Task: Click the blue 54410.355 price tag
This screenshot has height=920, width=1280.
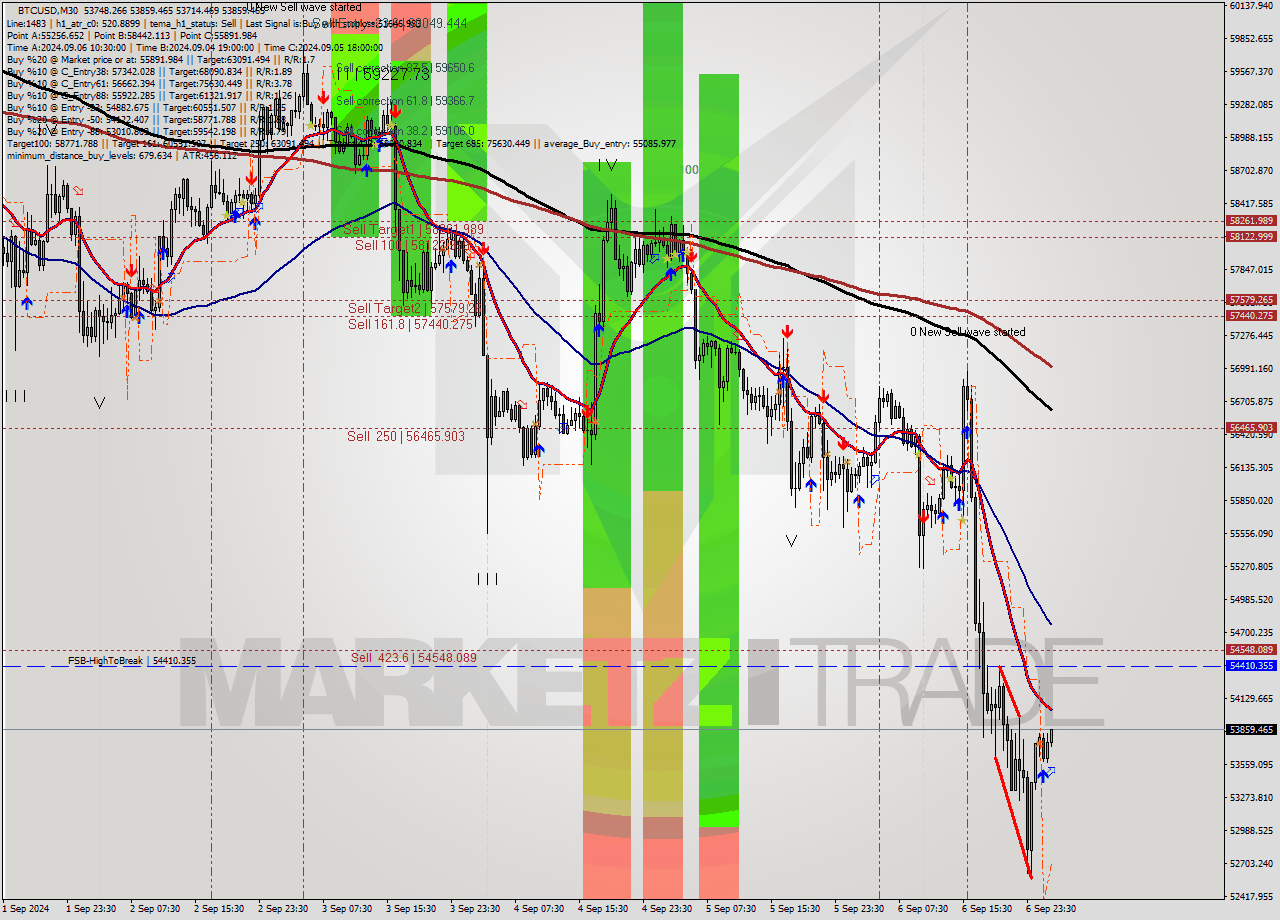Action: (1251, 666)
